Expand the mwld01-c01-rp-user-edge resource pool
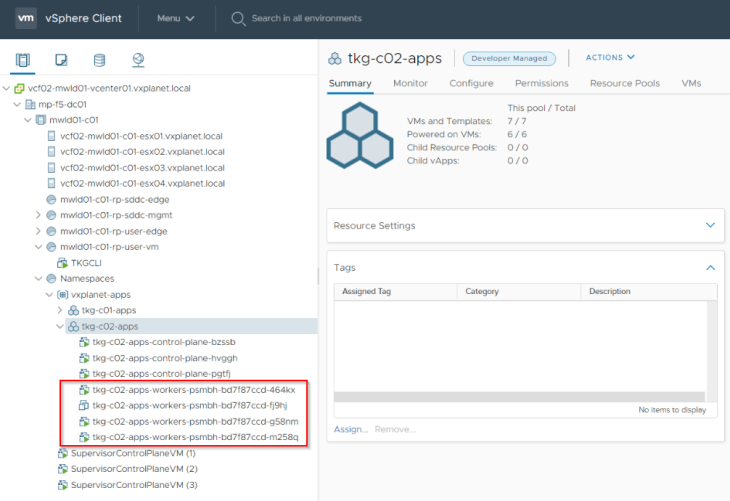 click(x=39, y=231)
